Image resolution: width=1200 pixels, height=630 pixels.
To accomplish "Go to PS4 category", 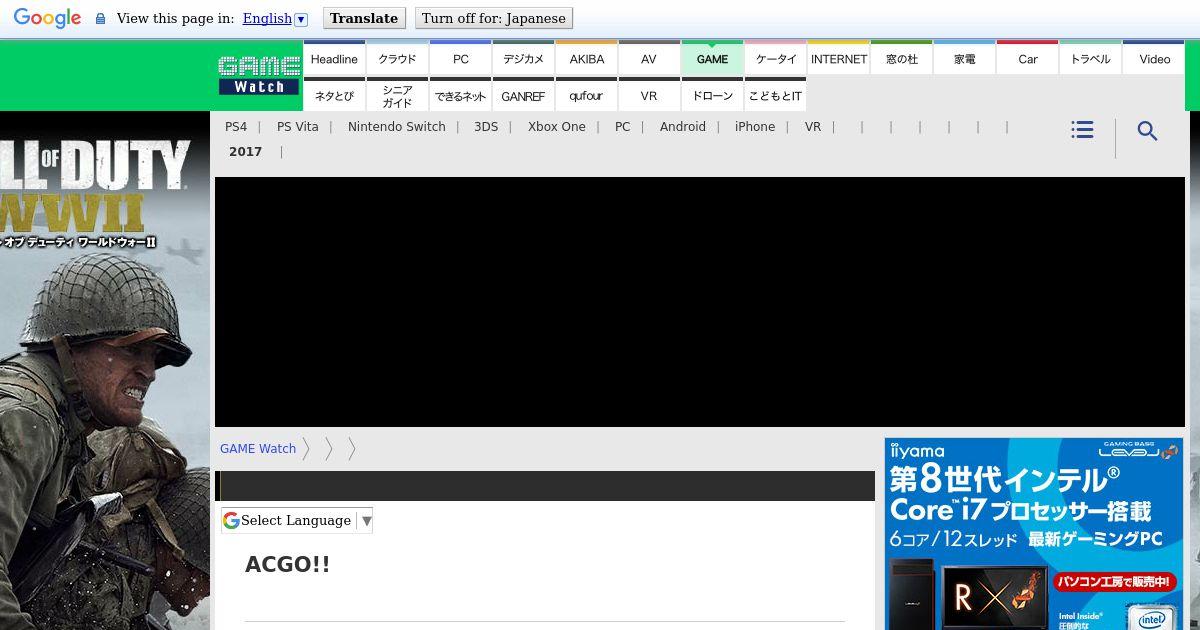I will [236, 127].
